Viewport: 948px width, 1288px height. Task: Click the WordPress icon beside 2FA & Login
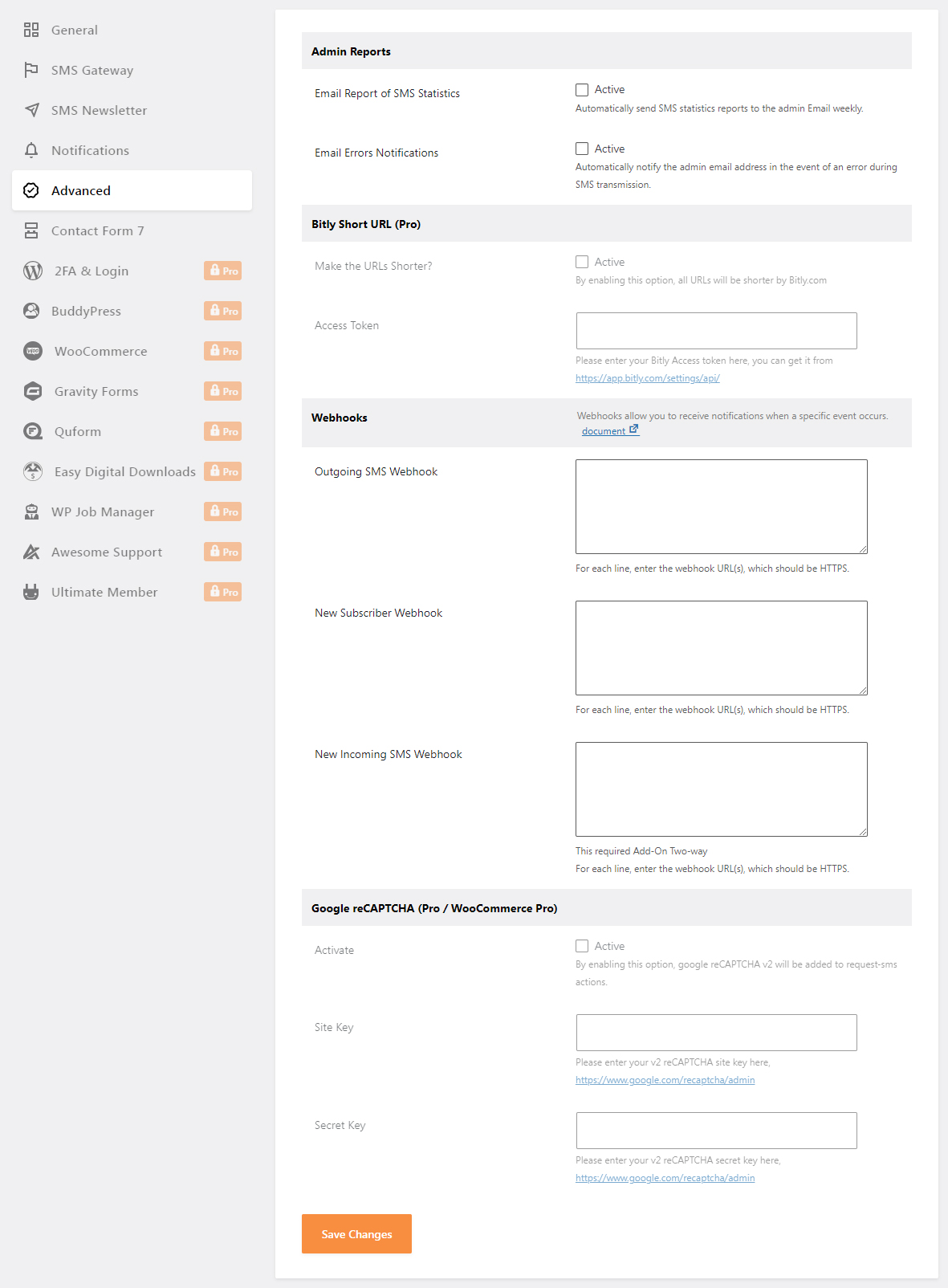coord(33,271)
